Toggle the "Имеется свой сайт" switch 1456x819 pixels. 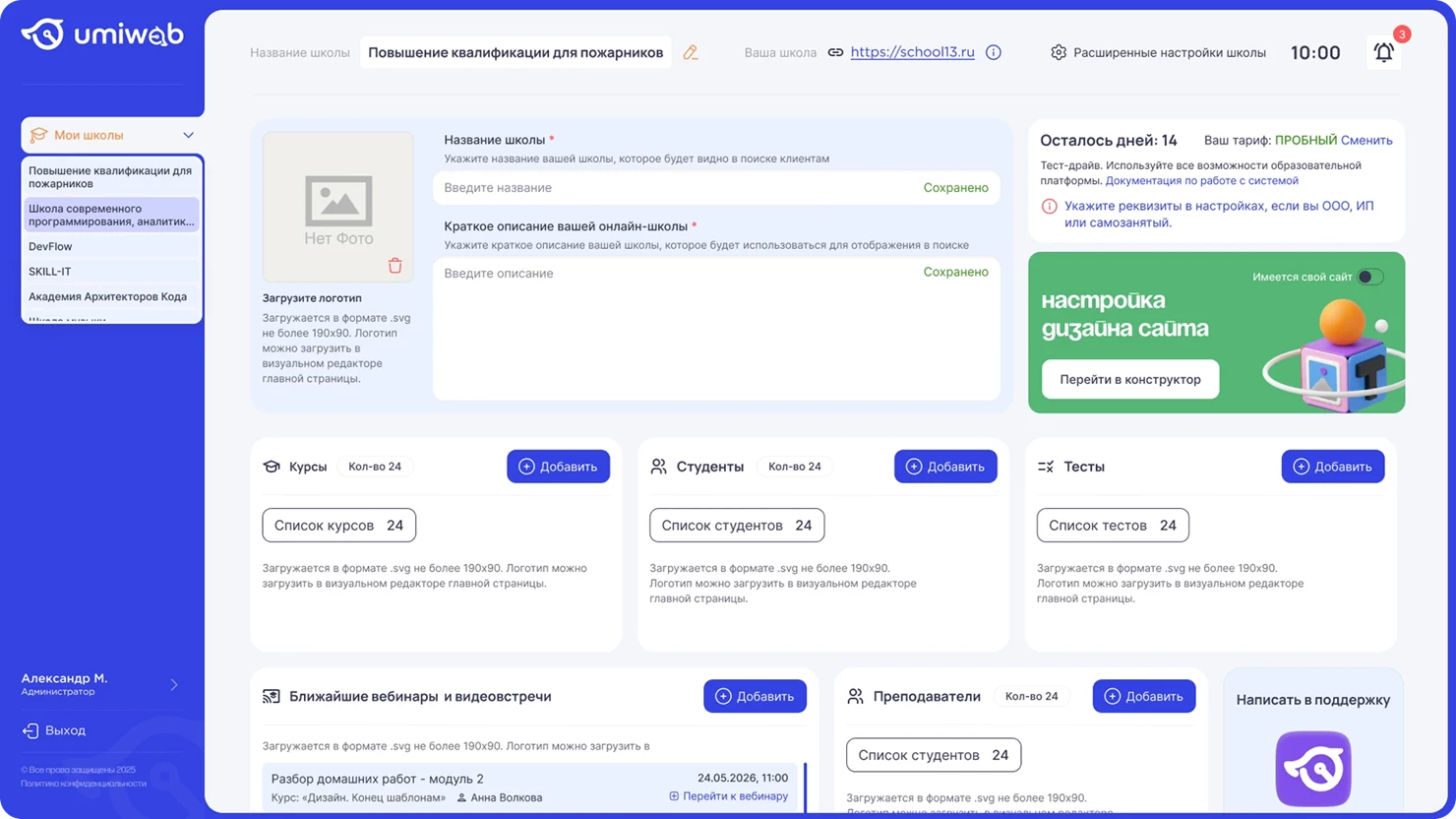point(1369,278)
